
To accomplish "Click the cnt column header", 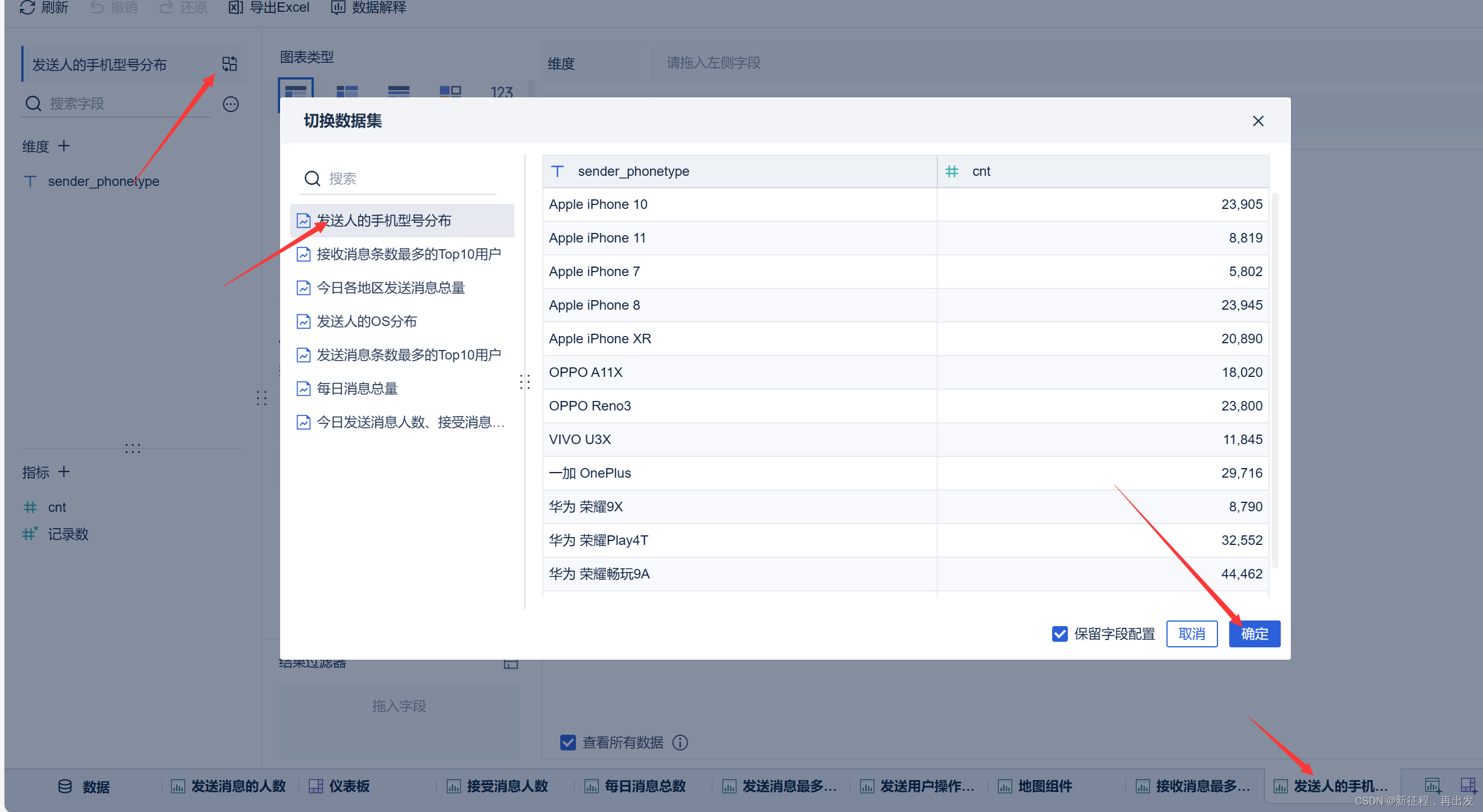I will coord(1103,171).
